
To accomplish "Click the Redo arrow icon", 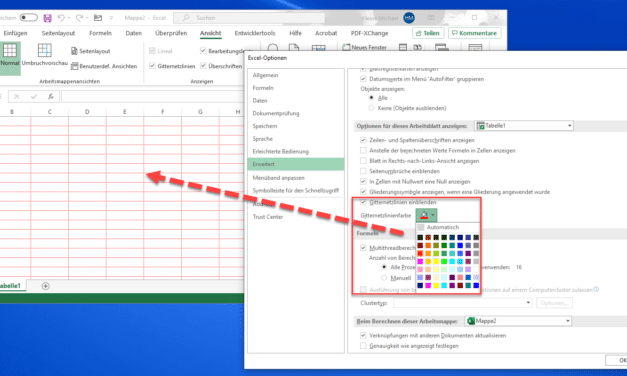I will coord(79,18).
